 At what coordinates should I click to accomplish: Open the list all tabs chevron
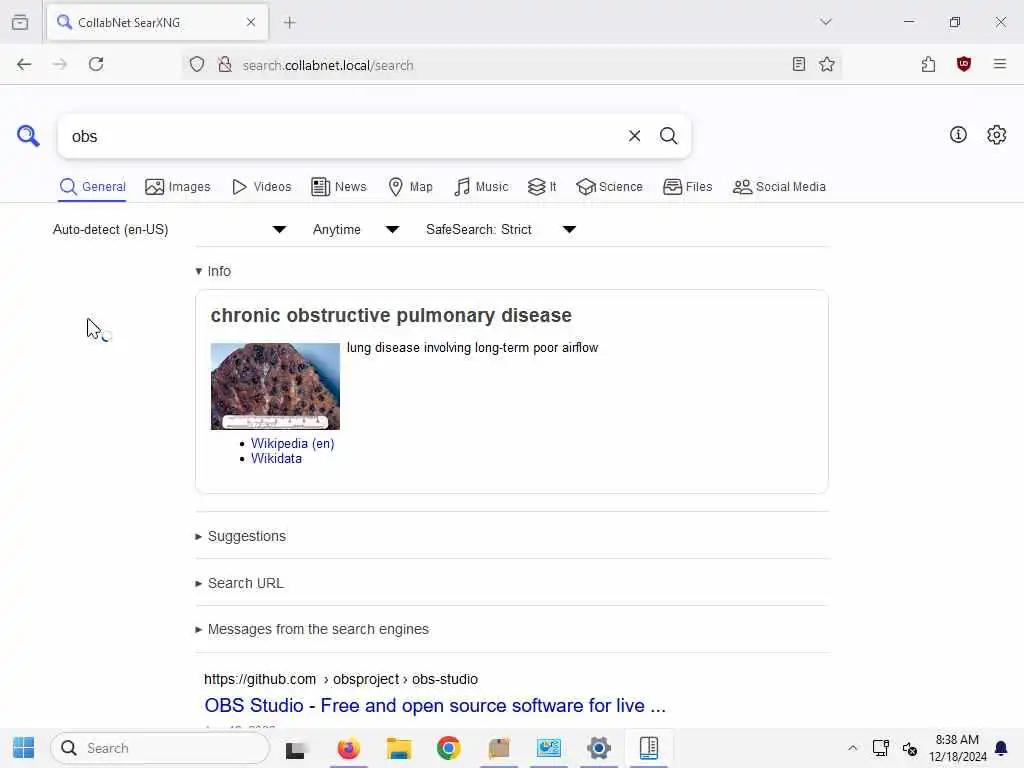pyautogui.click(x=825, y=22)
